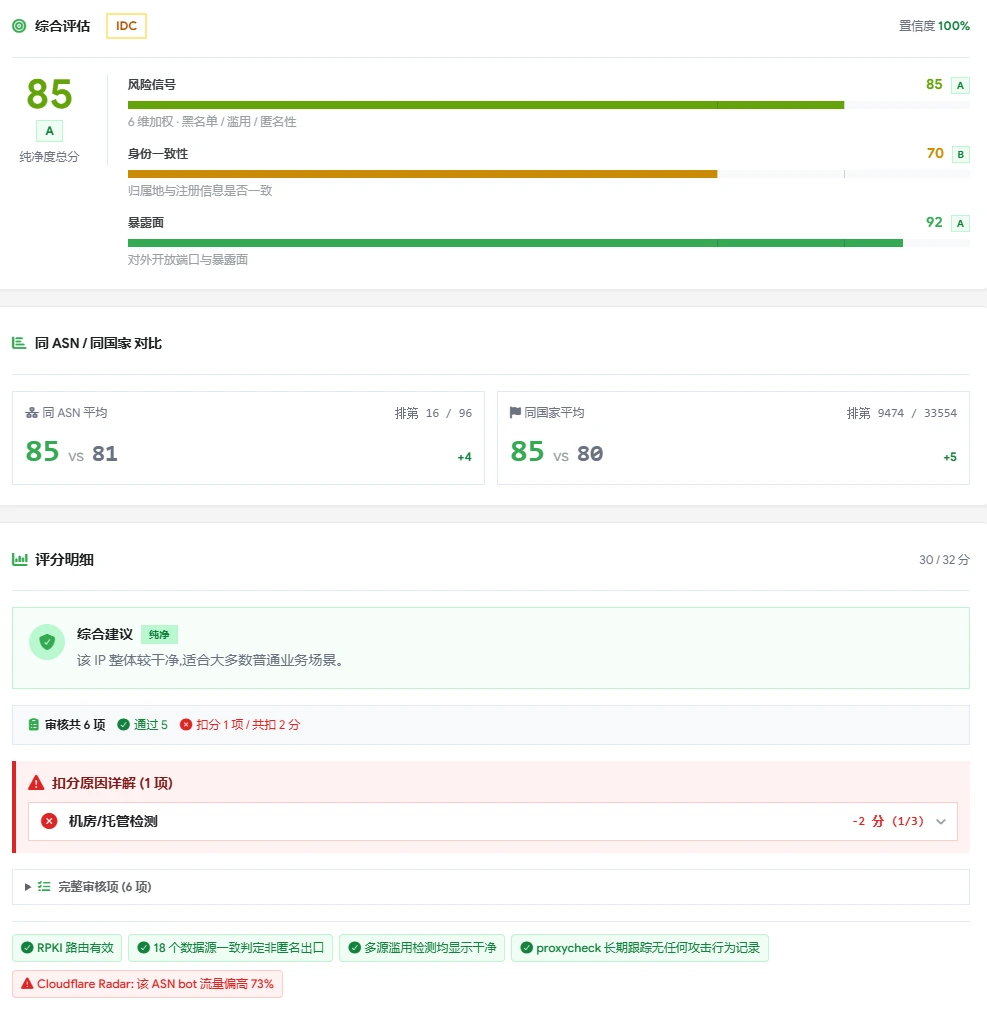Click the clipboard icon beside 审核共 6 项
Image resolution: width=987 pixels, height=1014 pixels.
(34, 725)
